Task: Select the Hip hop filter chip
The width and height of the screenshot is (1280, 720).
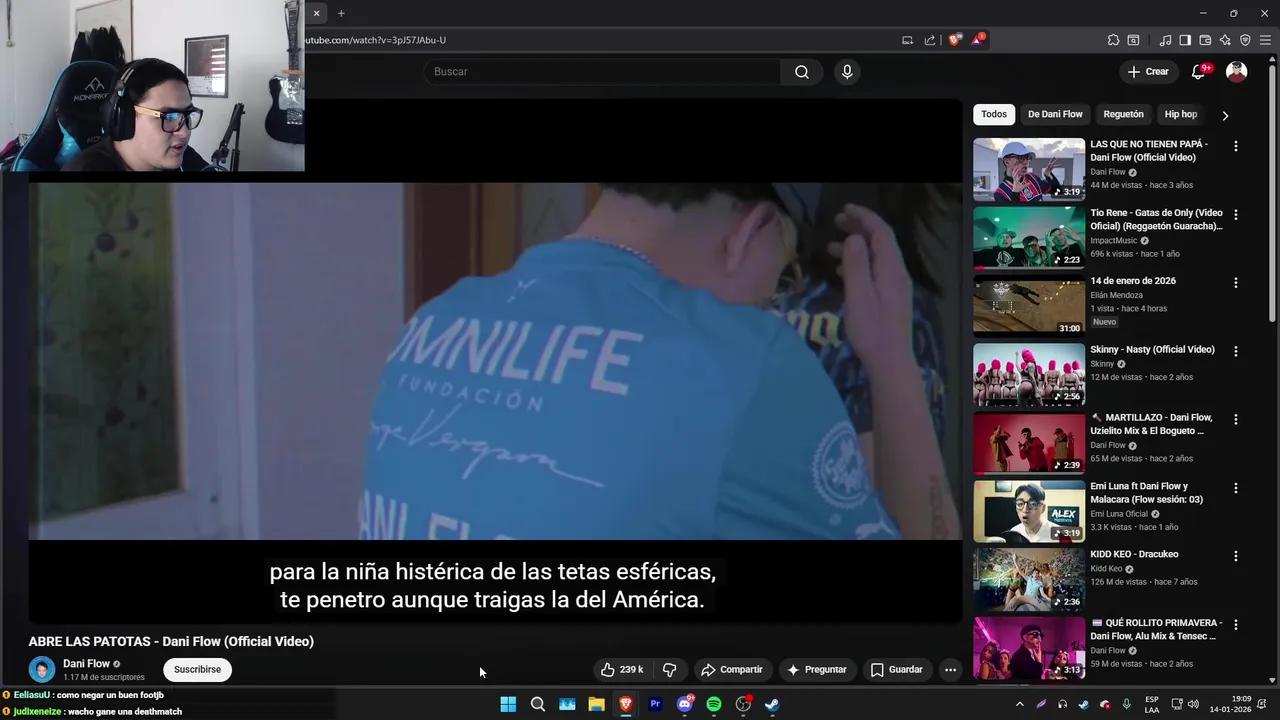Action: coord(1180,114)
